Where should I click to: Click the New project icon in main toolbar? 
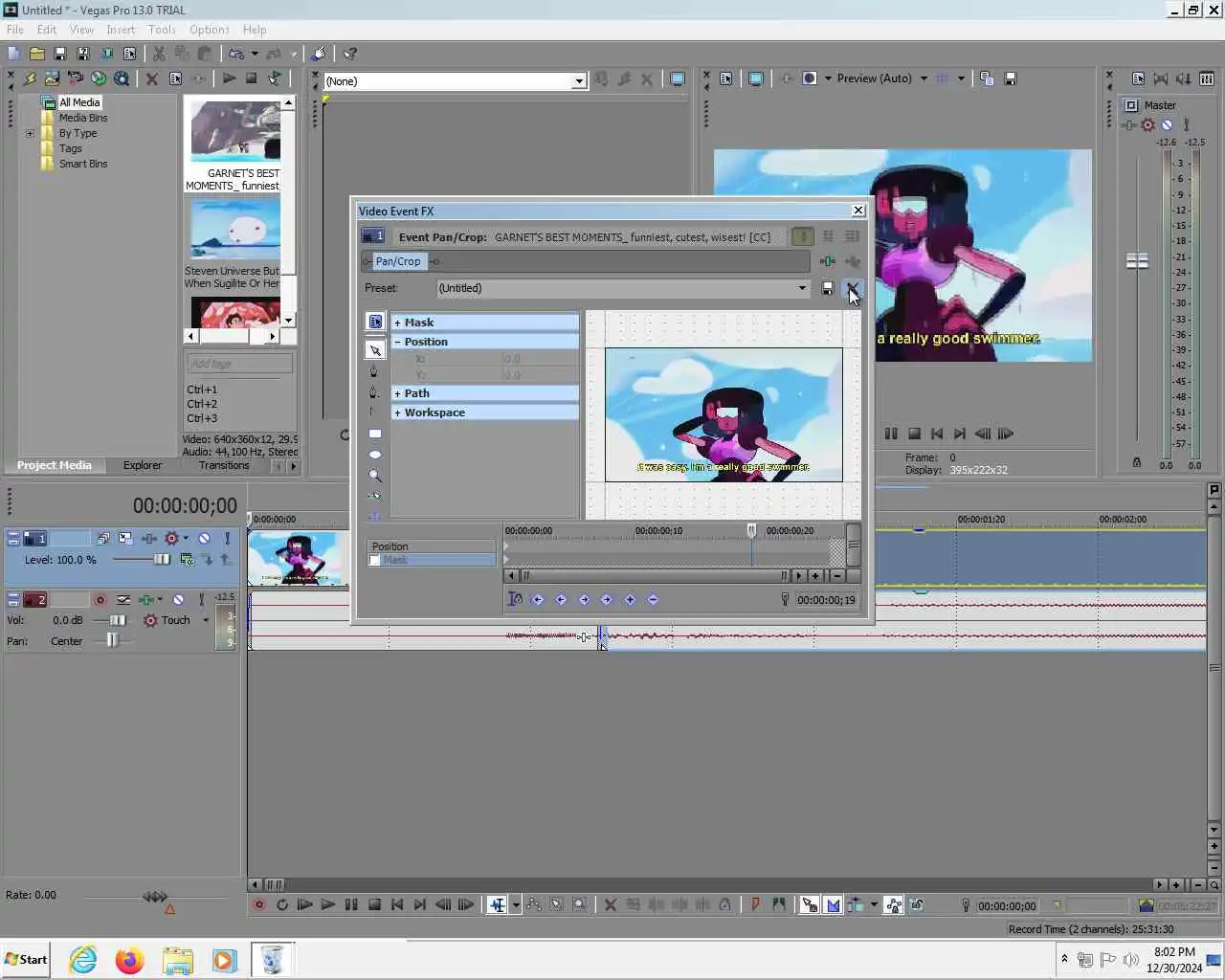[13, 54]
